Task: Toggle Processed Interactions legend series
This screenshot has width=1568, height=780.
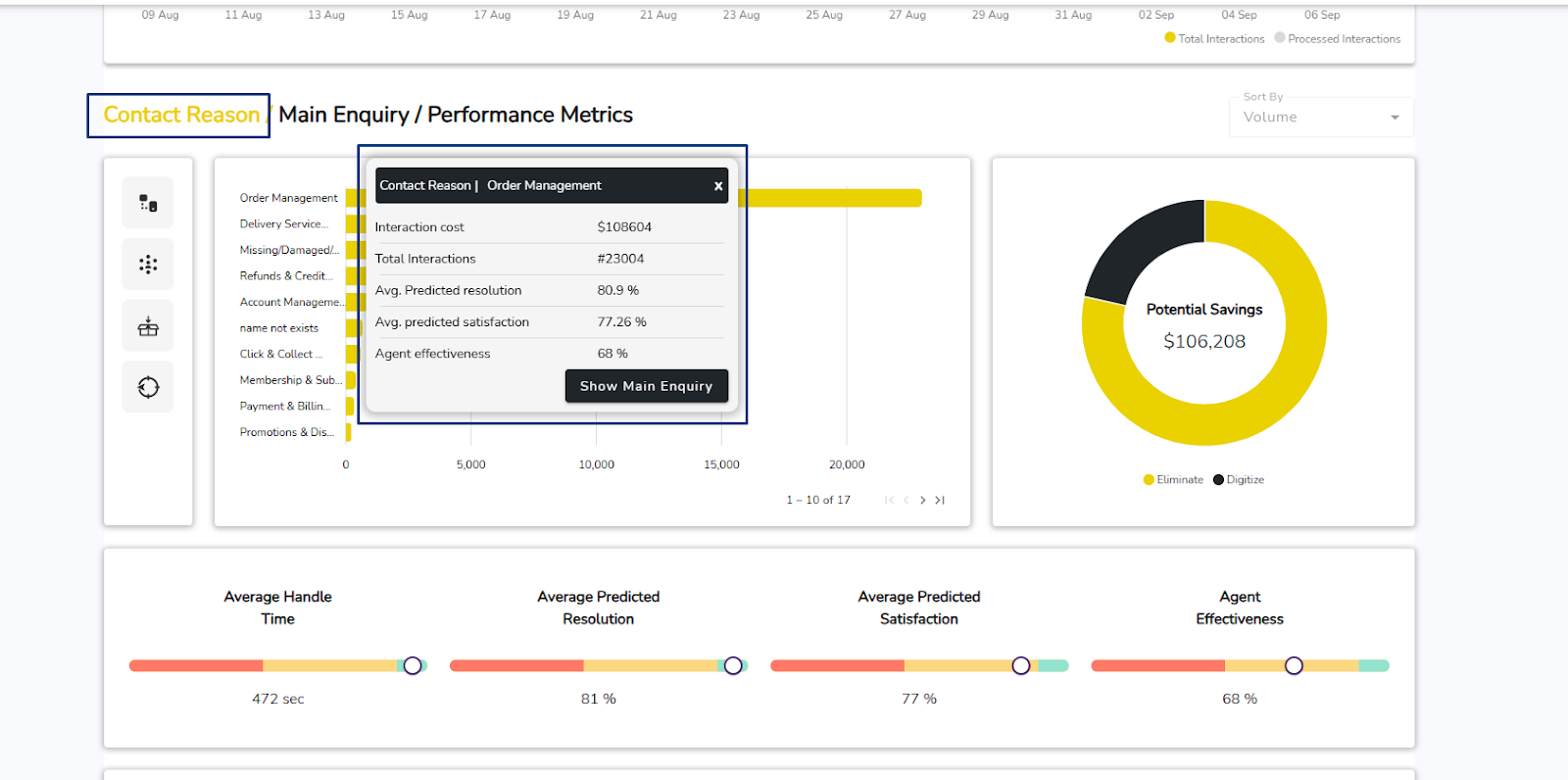Action: [1338, 39]
